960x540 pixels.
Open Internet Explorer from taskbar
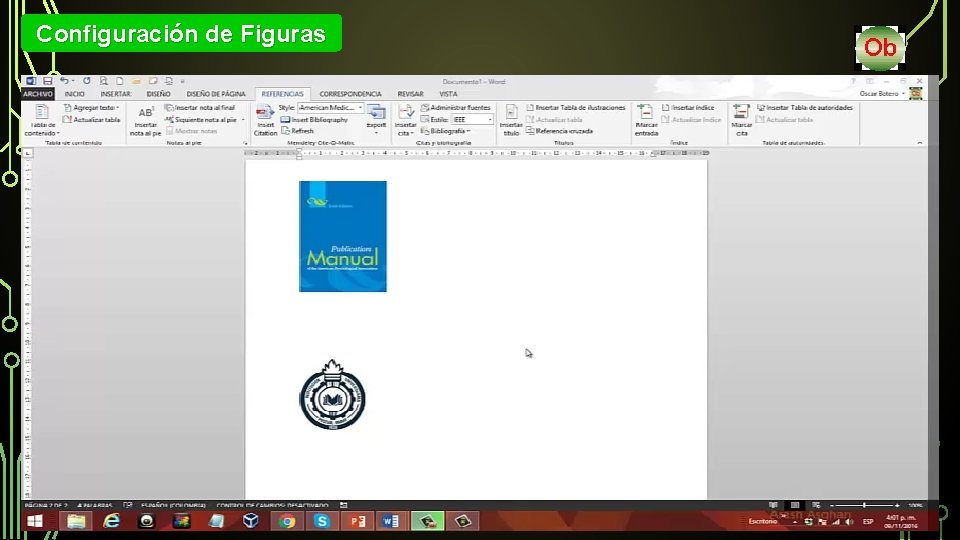tap(111, 521)
